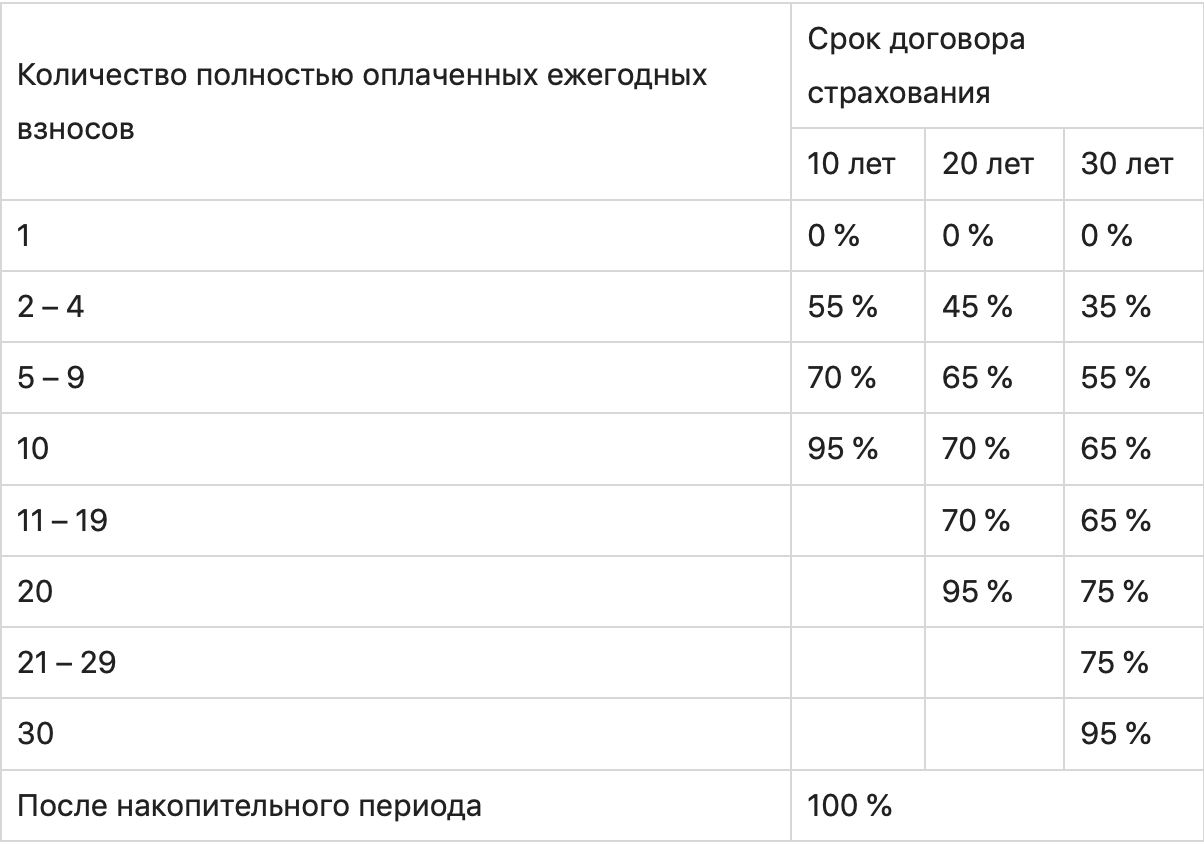The height and width of the screenshot is (844, 1204).
Task: Click 95 % in the 10 лет column
Action: pos(842,449)
